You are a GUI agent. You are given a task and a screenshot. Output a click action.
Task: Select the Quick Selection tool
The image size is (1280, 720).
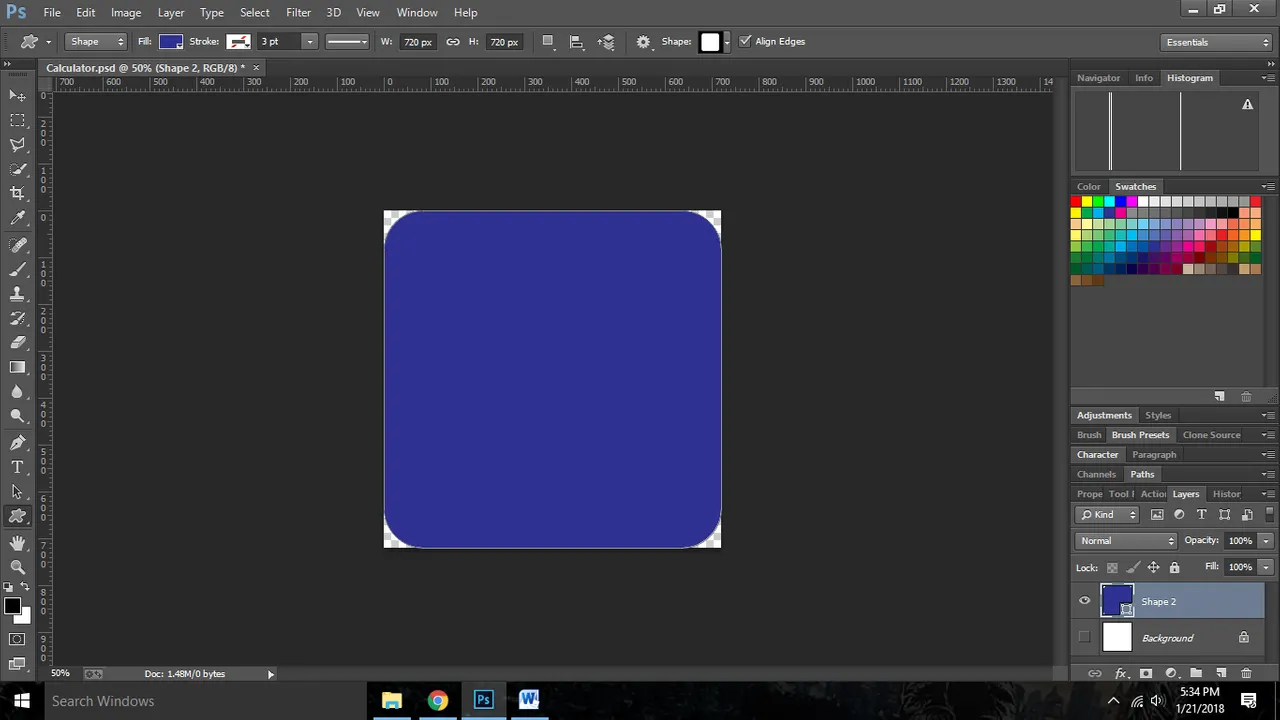(x=17, y=170)
